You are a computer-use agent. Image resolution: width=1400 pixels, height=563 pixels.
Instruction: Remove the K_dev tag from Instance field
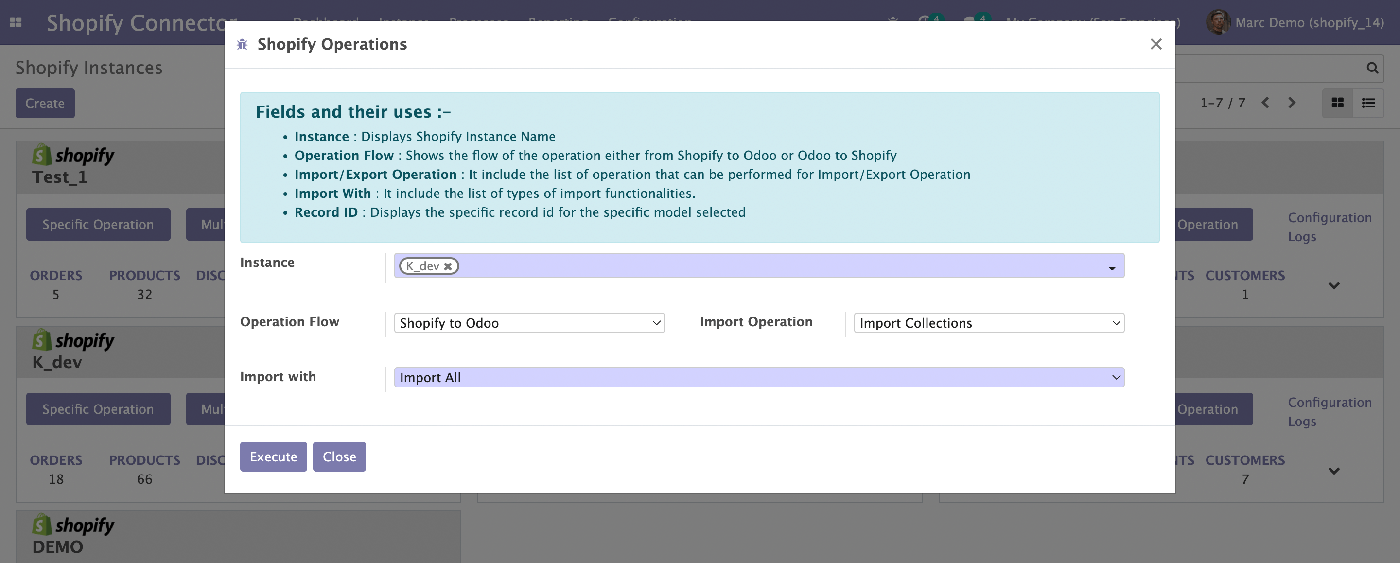tap(449, 266)
